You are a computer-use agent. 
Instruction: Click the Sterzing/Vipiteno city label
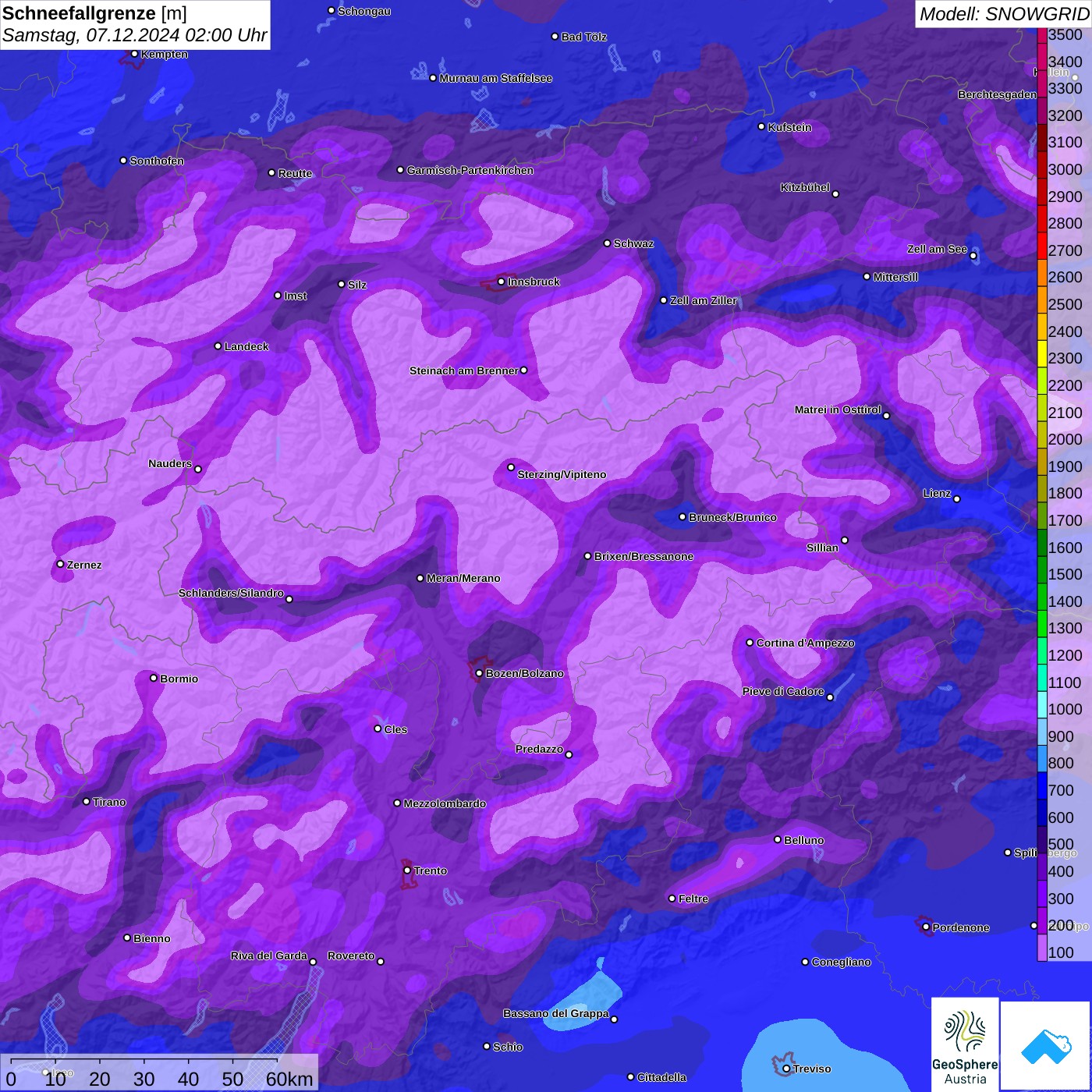point(562,474)
